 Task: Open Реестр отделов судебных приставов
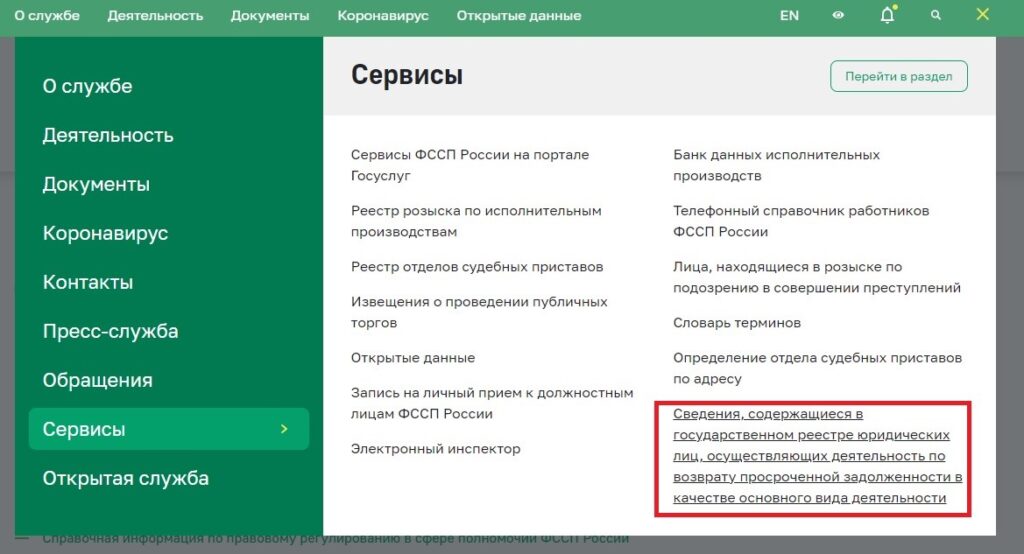point(477,267)
